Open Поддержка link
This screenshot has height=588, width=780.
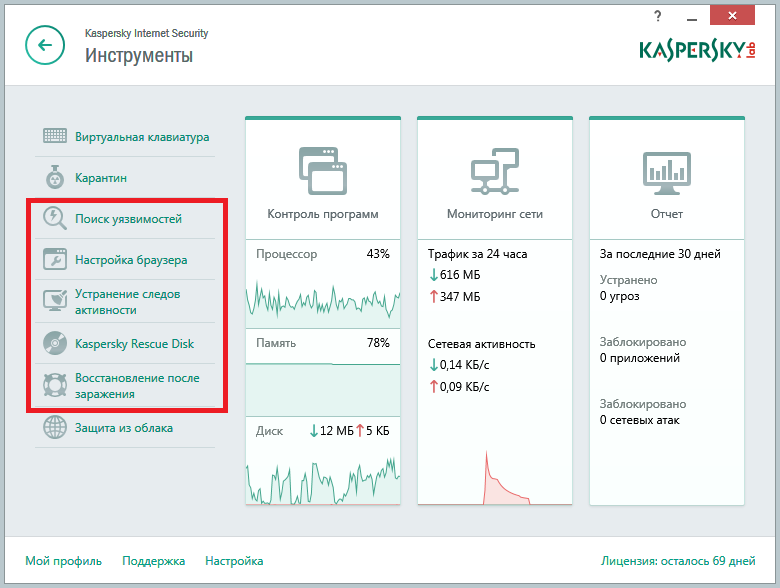pos(154,561)
